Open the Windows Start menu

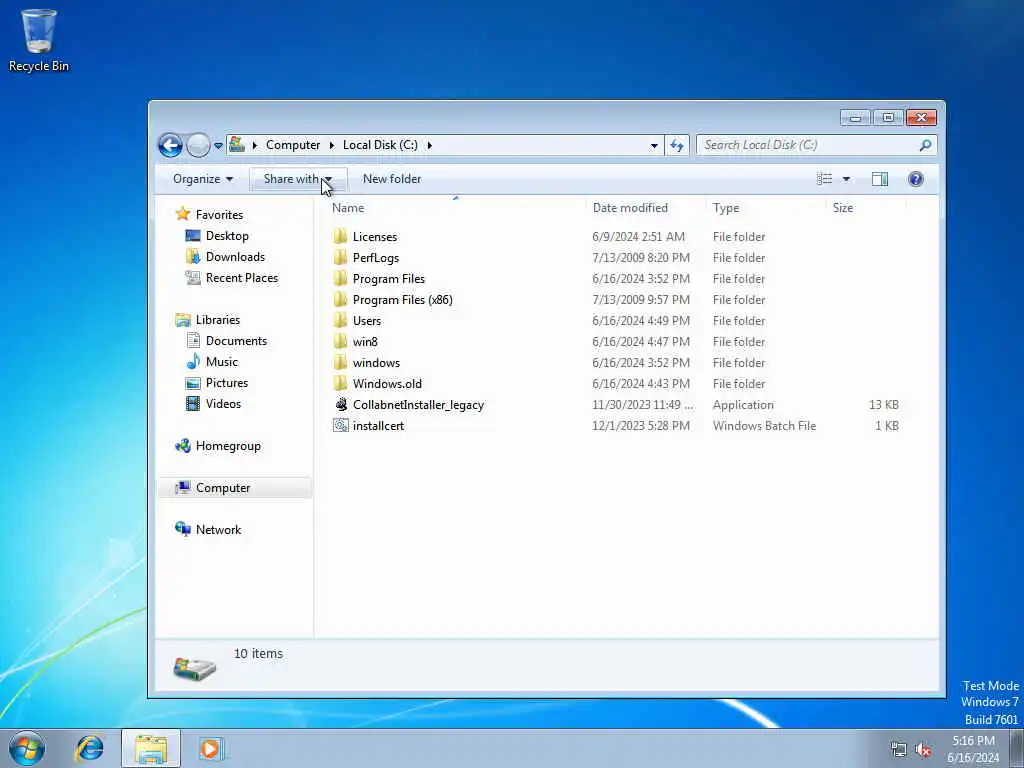(x=27, y=748)
